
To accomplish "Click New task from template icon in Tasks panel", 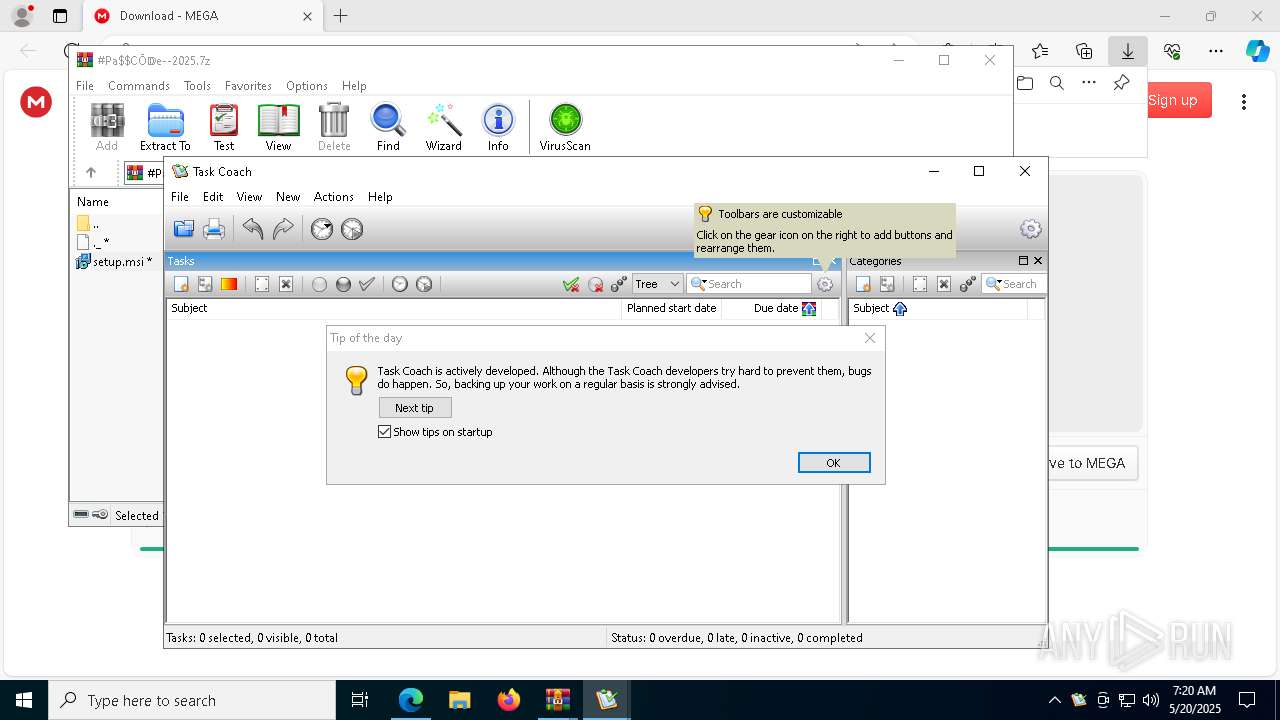I will pyautogui.click(x=205, y=285).
